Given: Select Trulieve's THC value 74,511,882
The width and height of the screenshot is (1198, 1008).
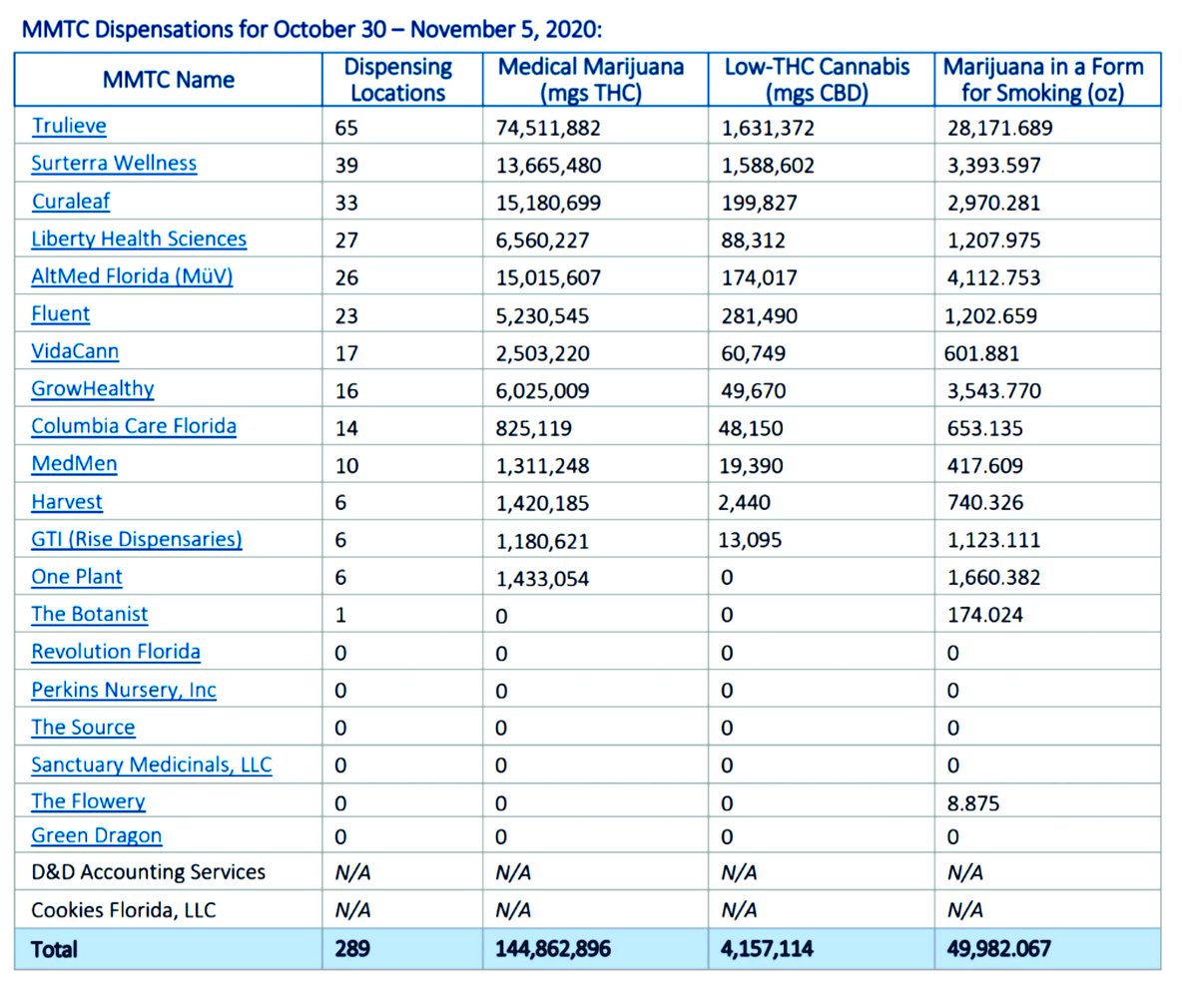Looking at the screenshot, I should point(548,128).
